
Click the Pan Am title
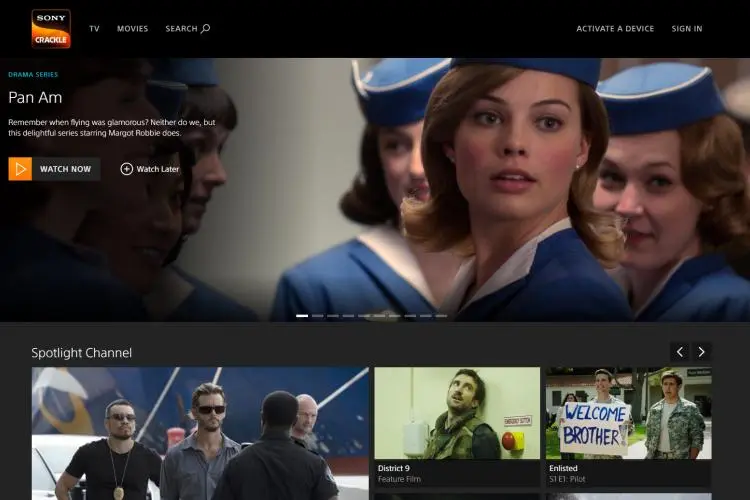pos(35,98)
